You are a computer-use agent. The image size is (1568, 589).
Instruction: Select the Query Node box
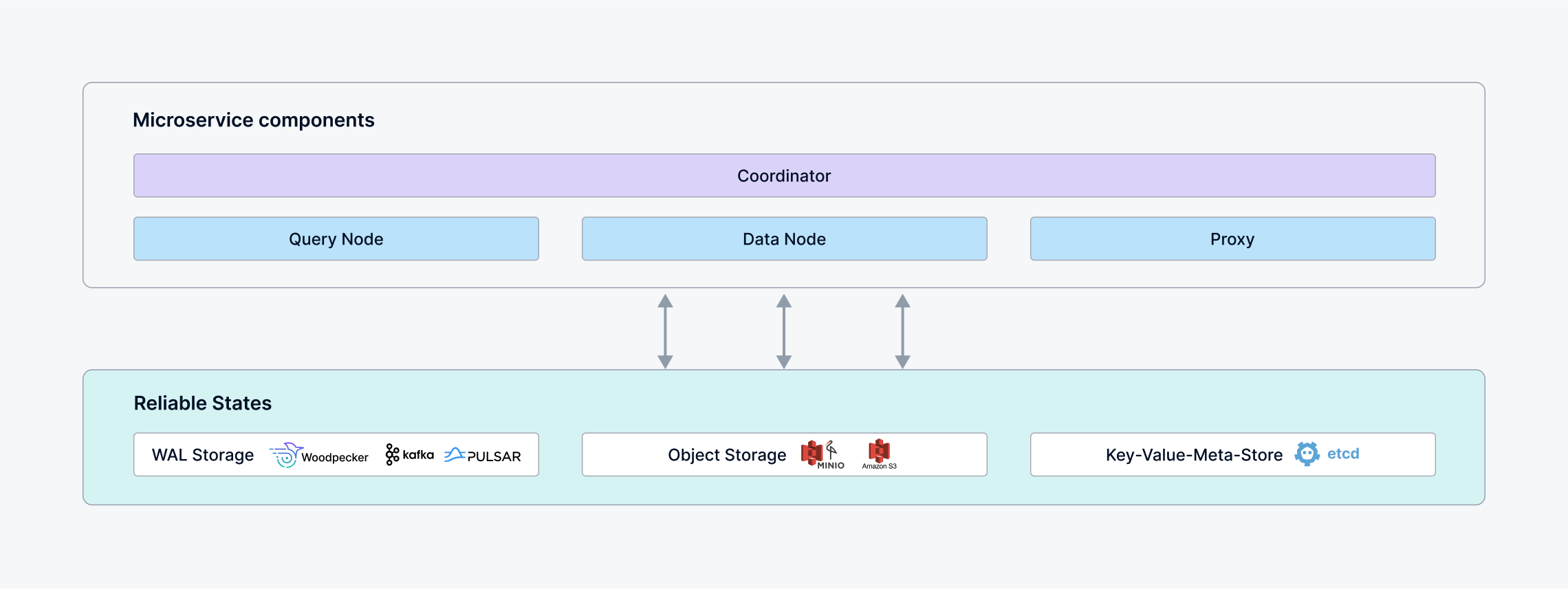[336, 239]
